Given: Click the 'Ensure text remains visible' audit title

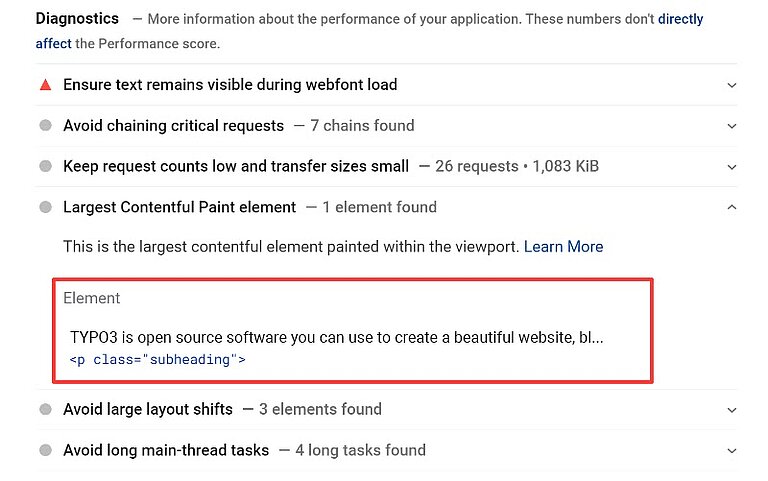Looking at the screenshot, I should coord(230,85).
